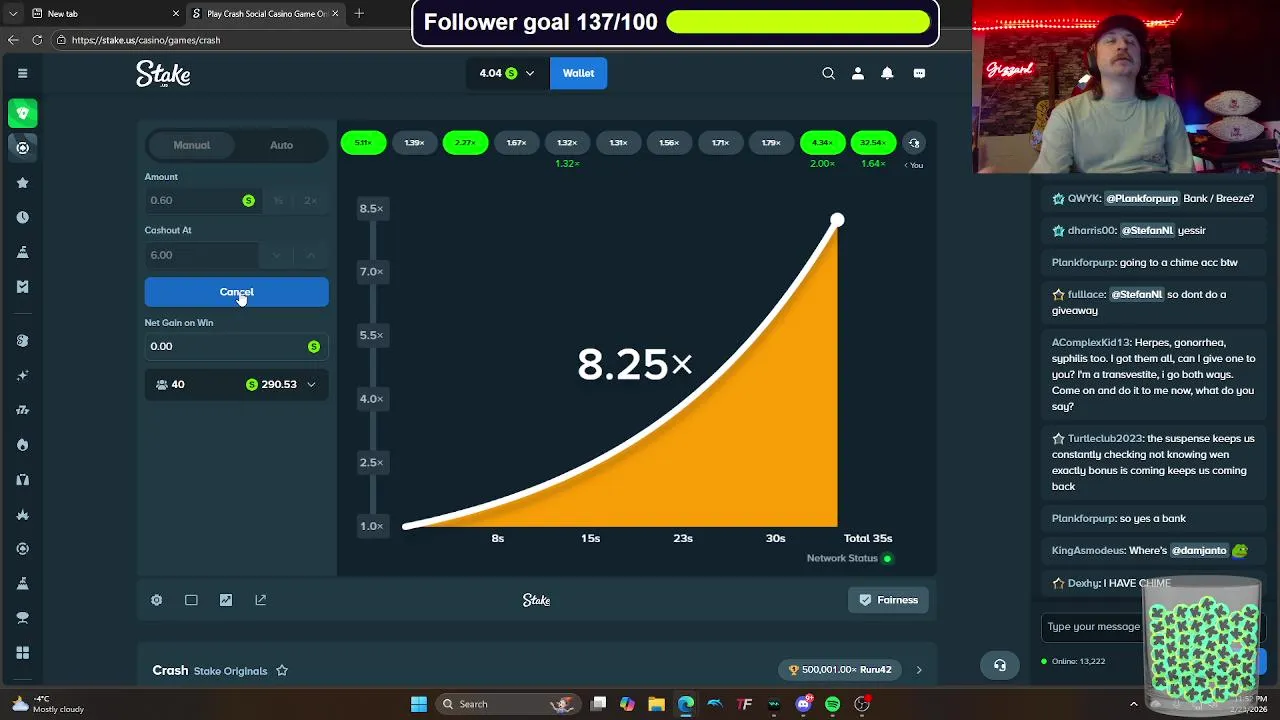Open a new browser tab with plus
Screen dimensions: 1280x720
pos(359,13)
